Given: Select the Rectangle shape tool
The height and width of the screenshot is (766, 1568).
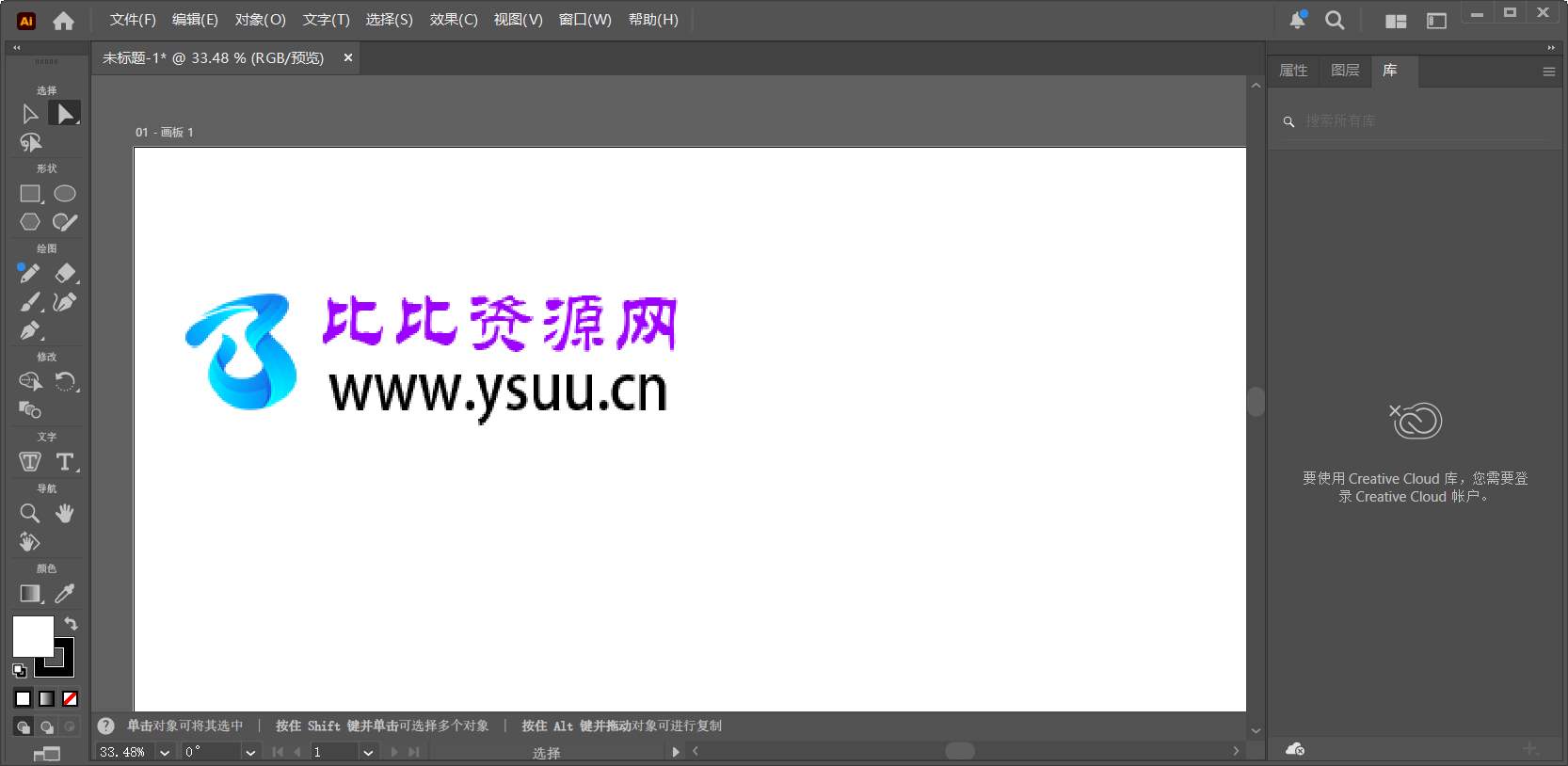Looking at the screenshot, I should tap(30, 194).
